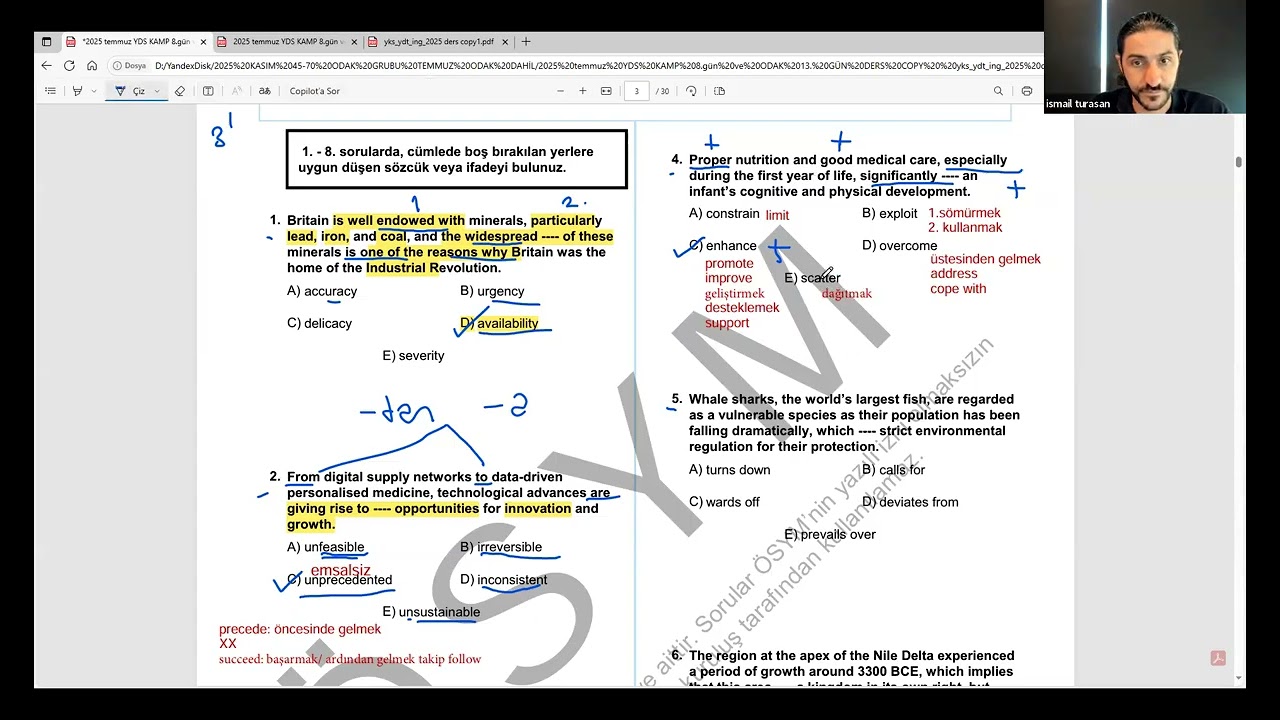The width and height of the screenshot is (1280, 720).
Task: Click ismail turasan webcam thumbnail
Action: click(1145, 56)
